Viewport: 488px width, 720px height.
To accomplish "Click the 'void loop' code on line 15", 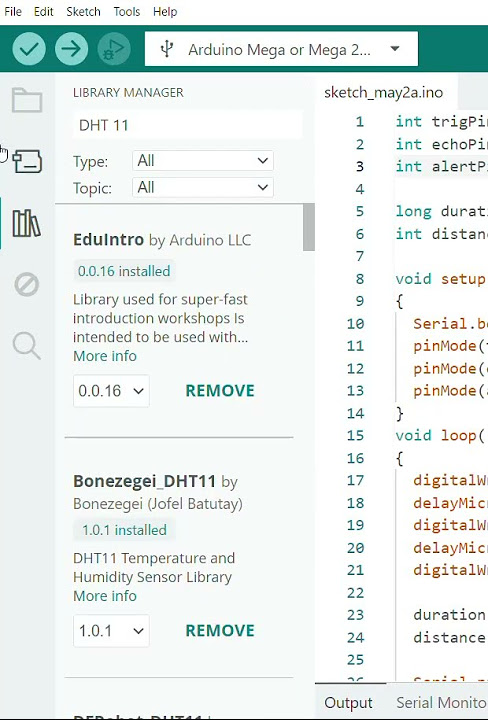I will pyautogui.click(x=440, y=435).
